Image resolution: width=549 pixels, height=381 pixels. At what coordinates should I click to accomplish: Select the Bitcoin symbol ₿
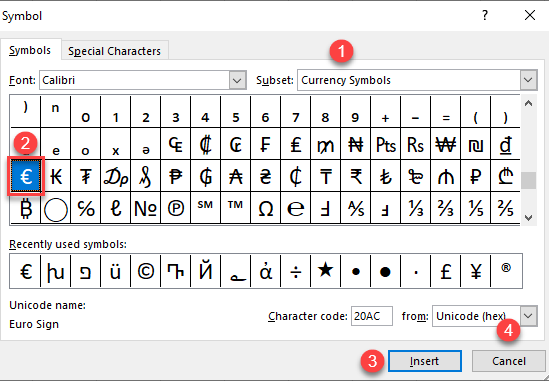tap(26, 208)
